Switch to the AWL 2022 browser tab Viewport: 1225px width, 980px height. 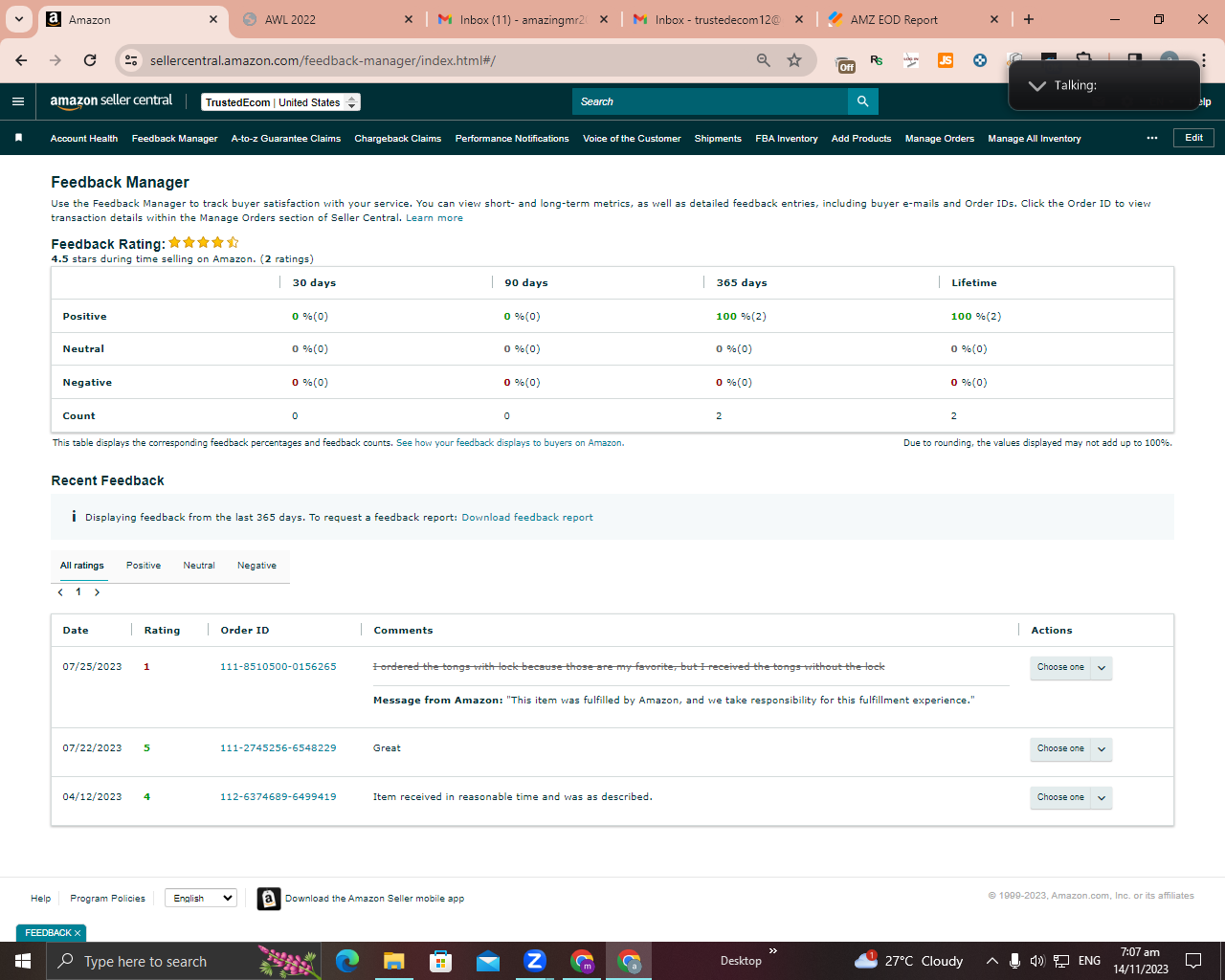coord(326,19)
